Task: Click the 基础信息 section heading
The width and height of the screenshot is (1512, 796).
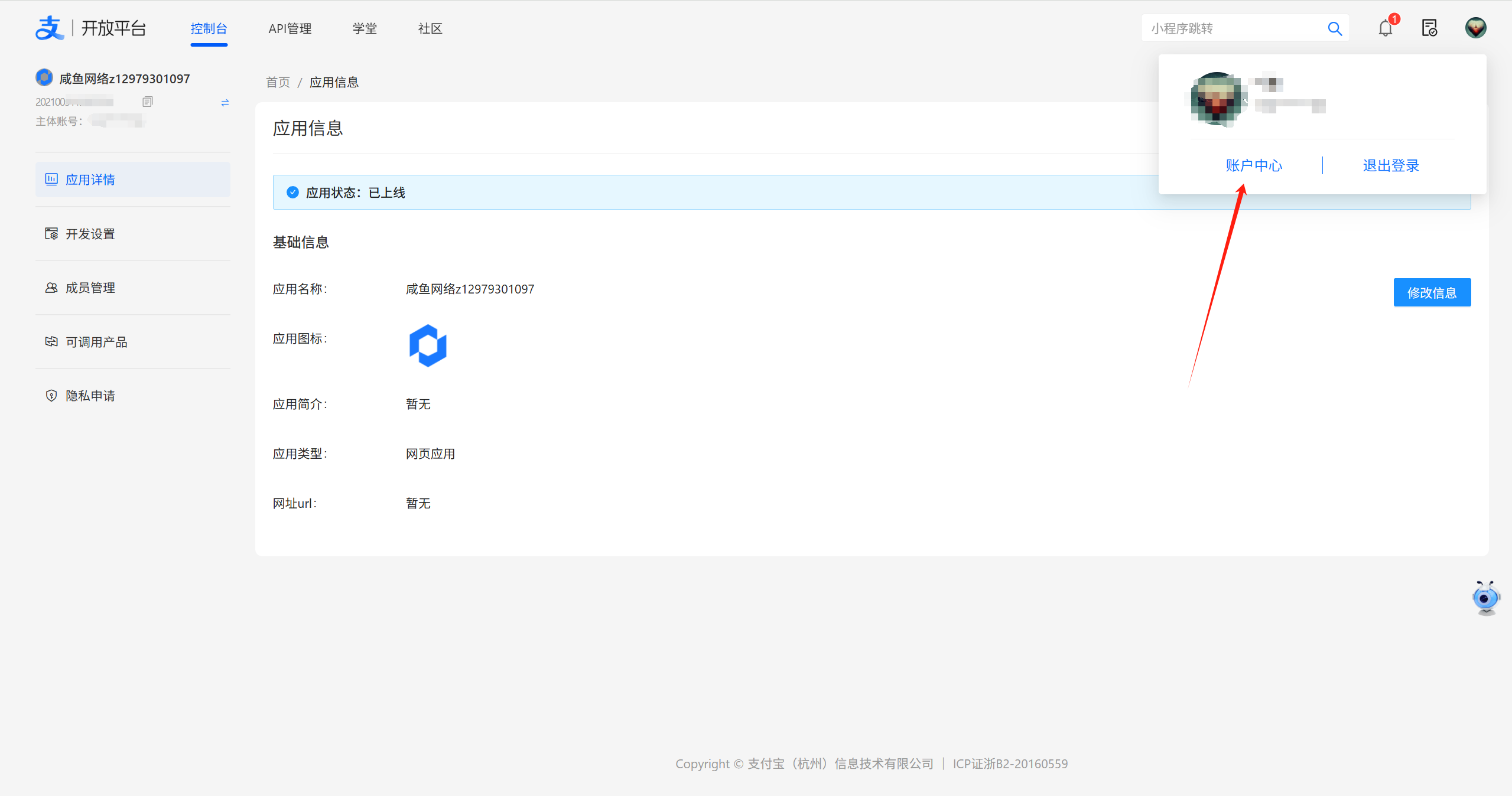Action: pyautogui.click(x=301, y=242)
